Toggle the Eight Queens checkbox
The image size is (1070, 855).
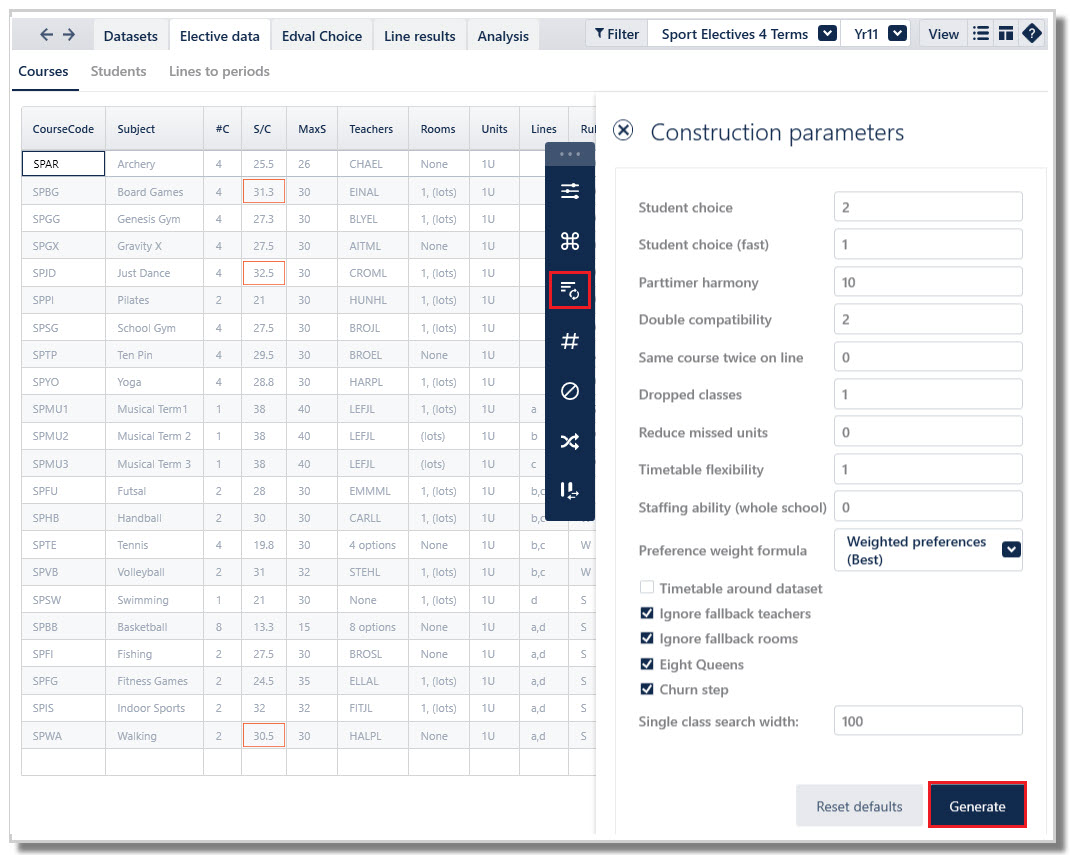click(x=647, y=663)
